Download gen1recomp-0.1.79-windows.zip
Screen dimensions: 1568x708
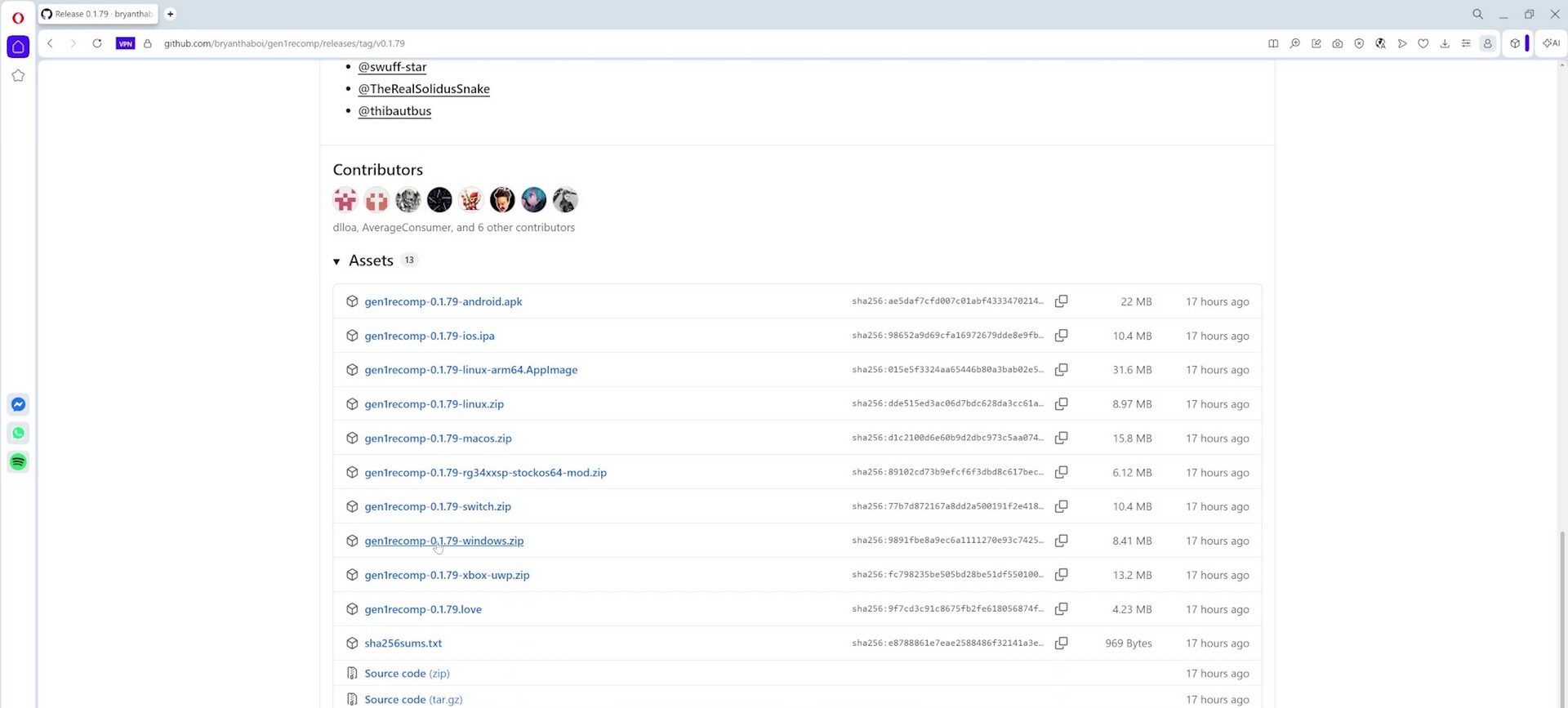(x=444, y=541)
